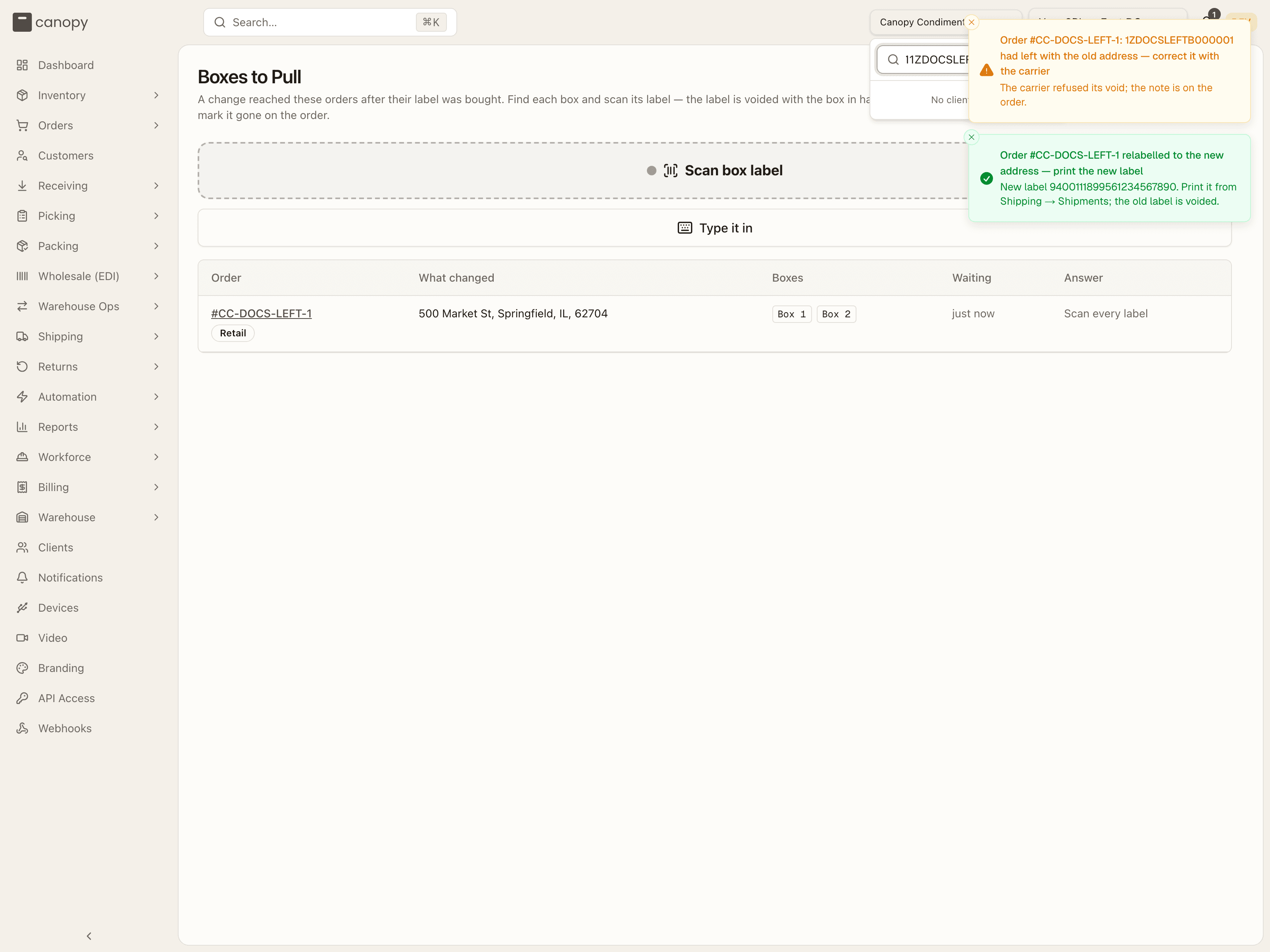The width and height of the screenshot is (1270, 952).
Task: Click the Clients people icon
Action: tap(22, 547)
